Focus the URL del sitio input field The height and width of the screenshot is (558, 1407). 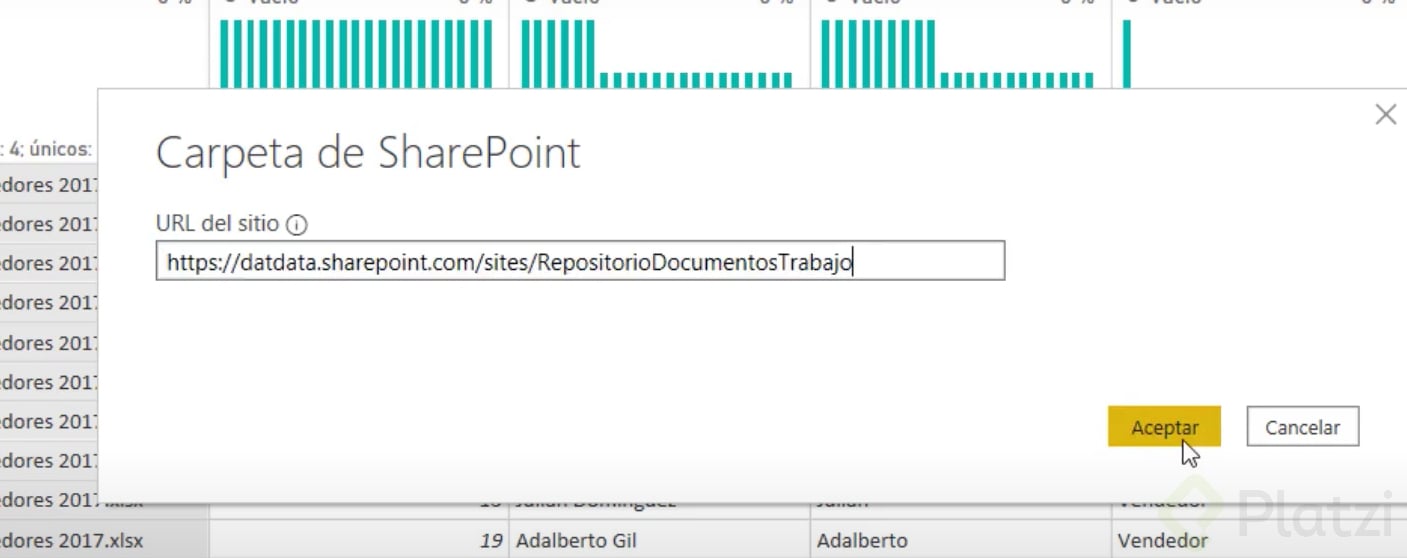point(580,261)
